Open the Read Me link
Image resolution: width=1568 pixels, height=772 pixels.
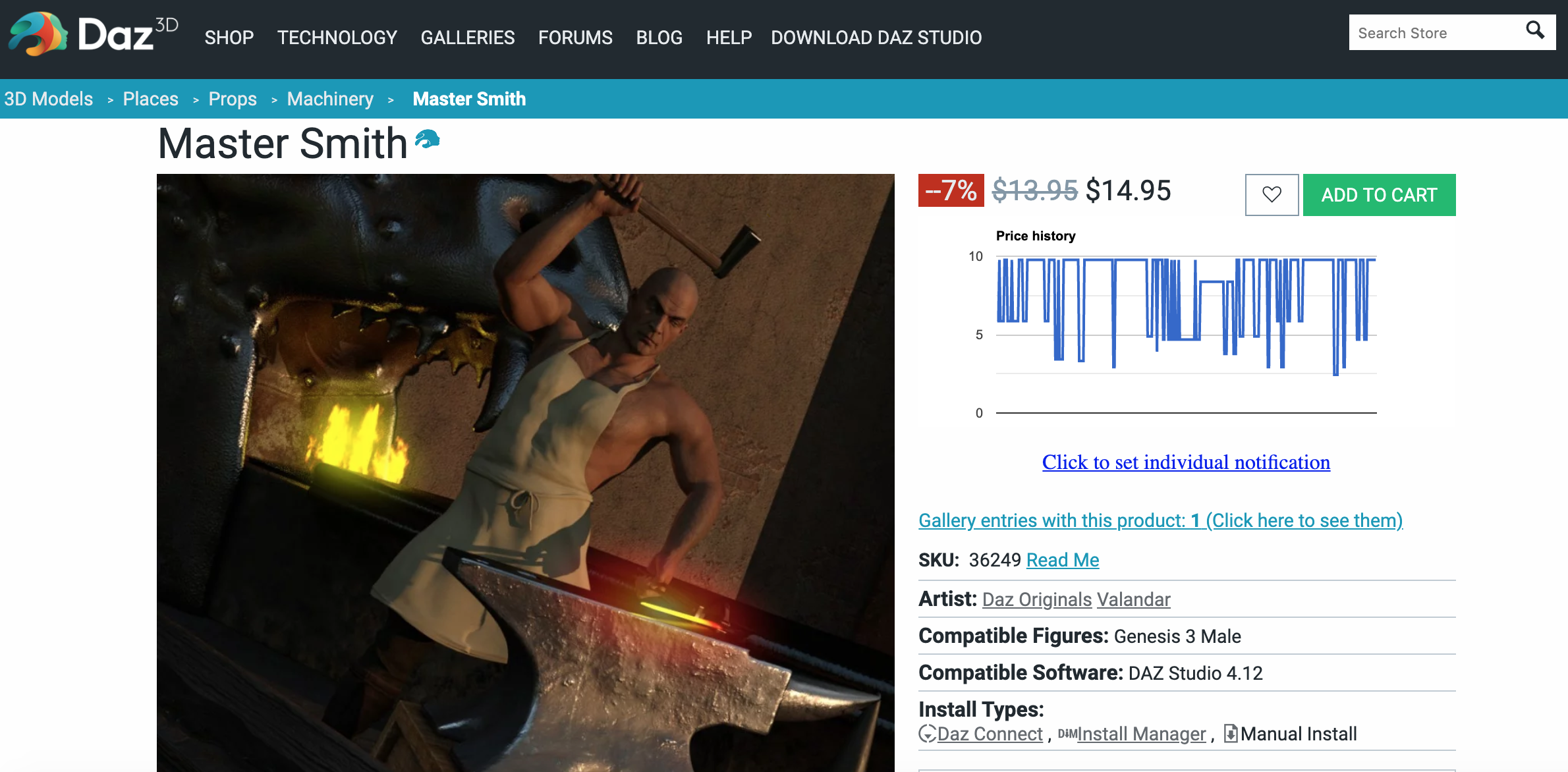click(1062, 560)
